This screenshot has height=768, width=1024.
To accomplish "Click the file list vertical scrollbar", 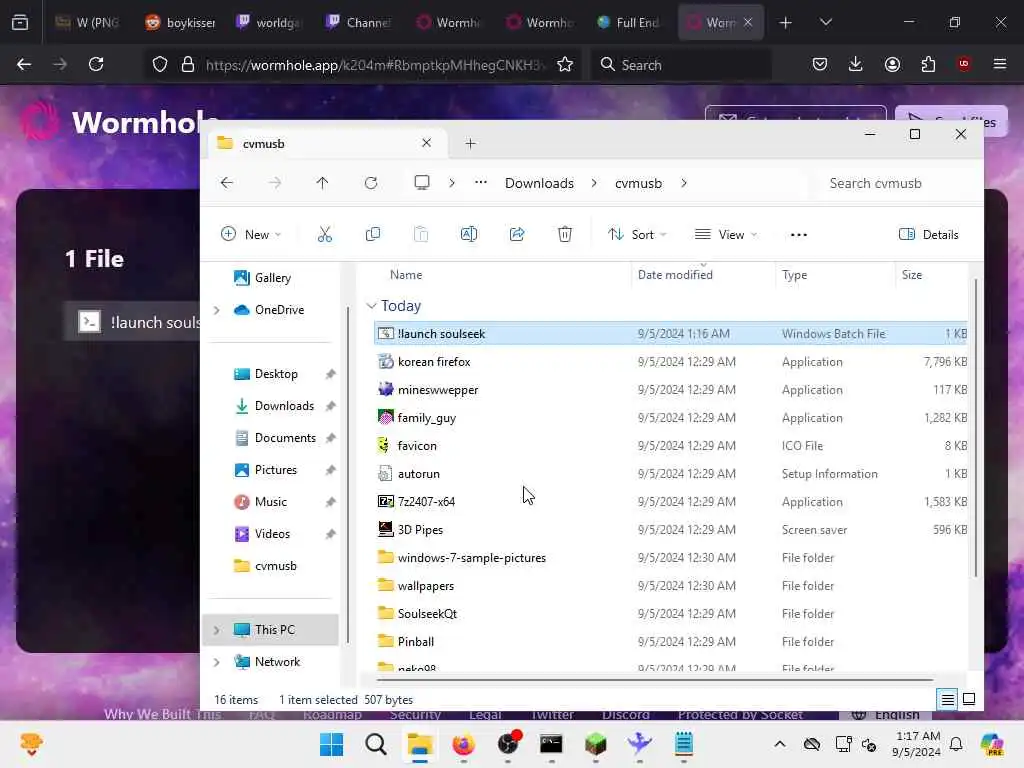I will pyautogui.click(x=976, y=428).
